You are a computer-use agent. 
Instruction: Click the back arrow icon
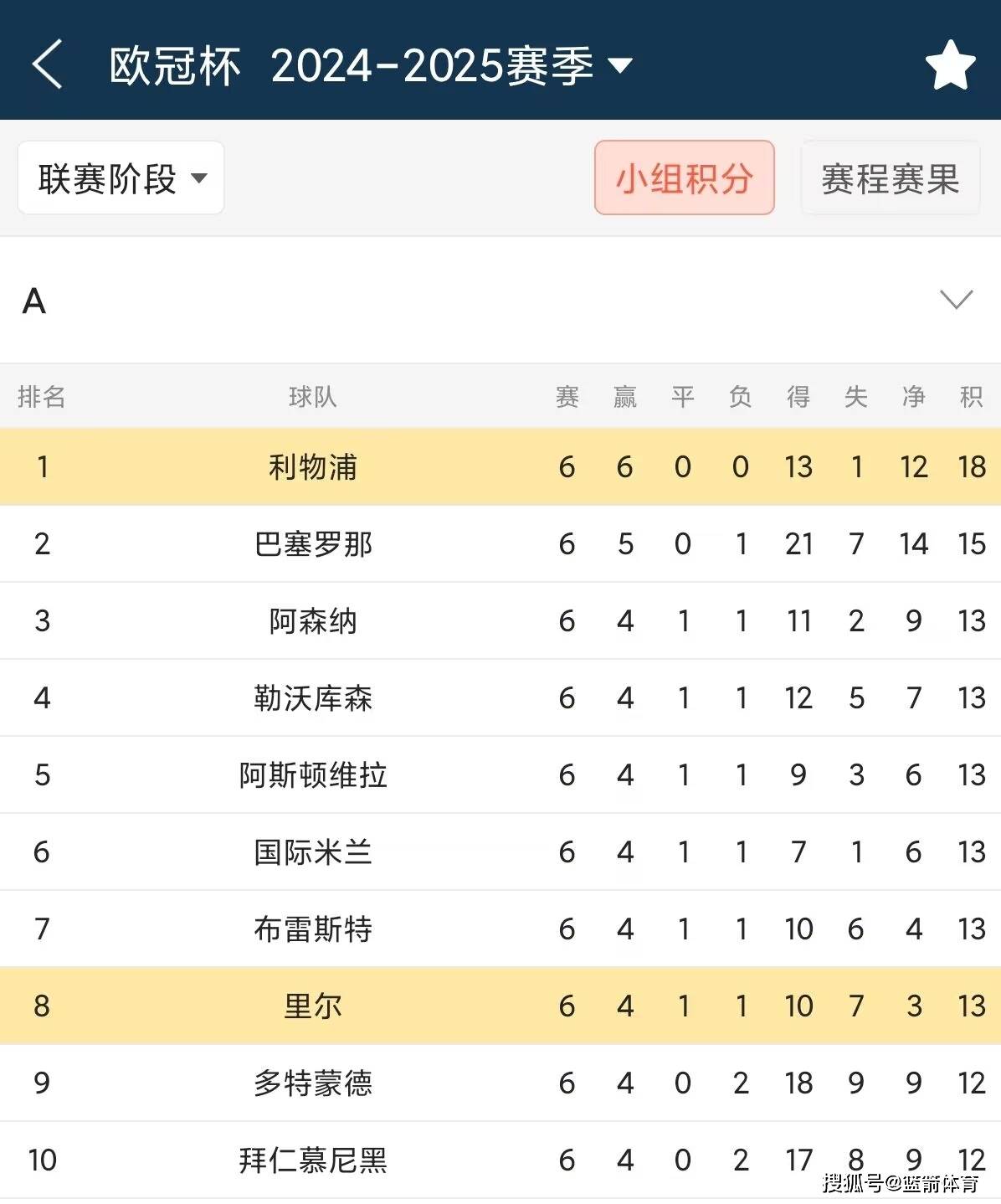48,66
